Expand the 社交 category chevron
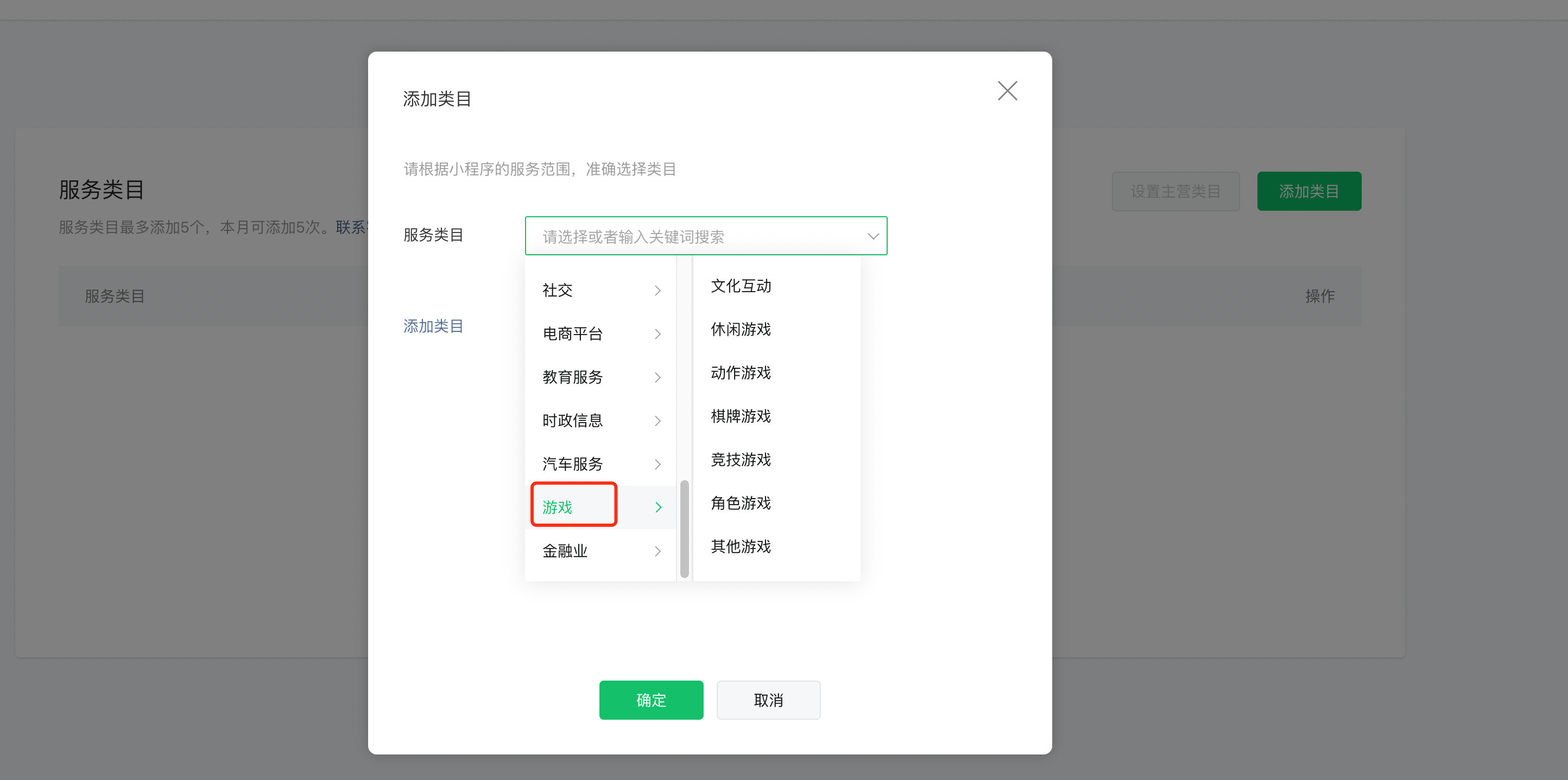This screenshot has width=1568, height=780. pos(657,291)
